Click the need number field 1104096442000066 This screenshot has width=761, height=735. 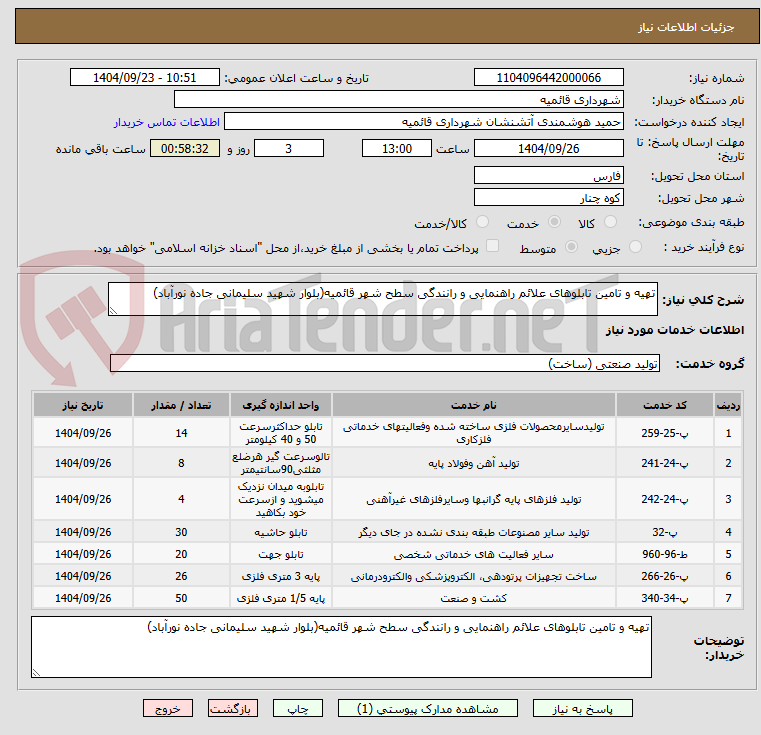[548, 77]
